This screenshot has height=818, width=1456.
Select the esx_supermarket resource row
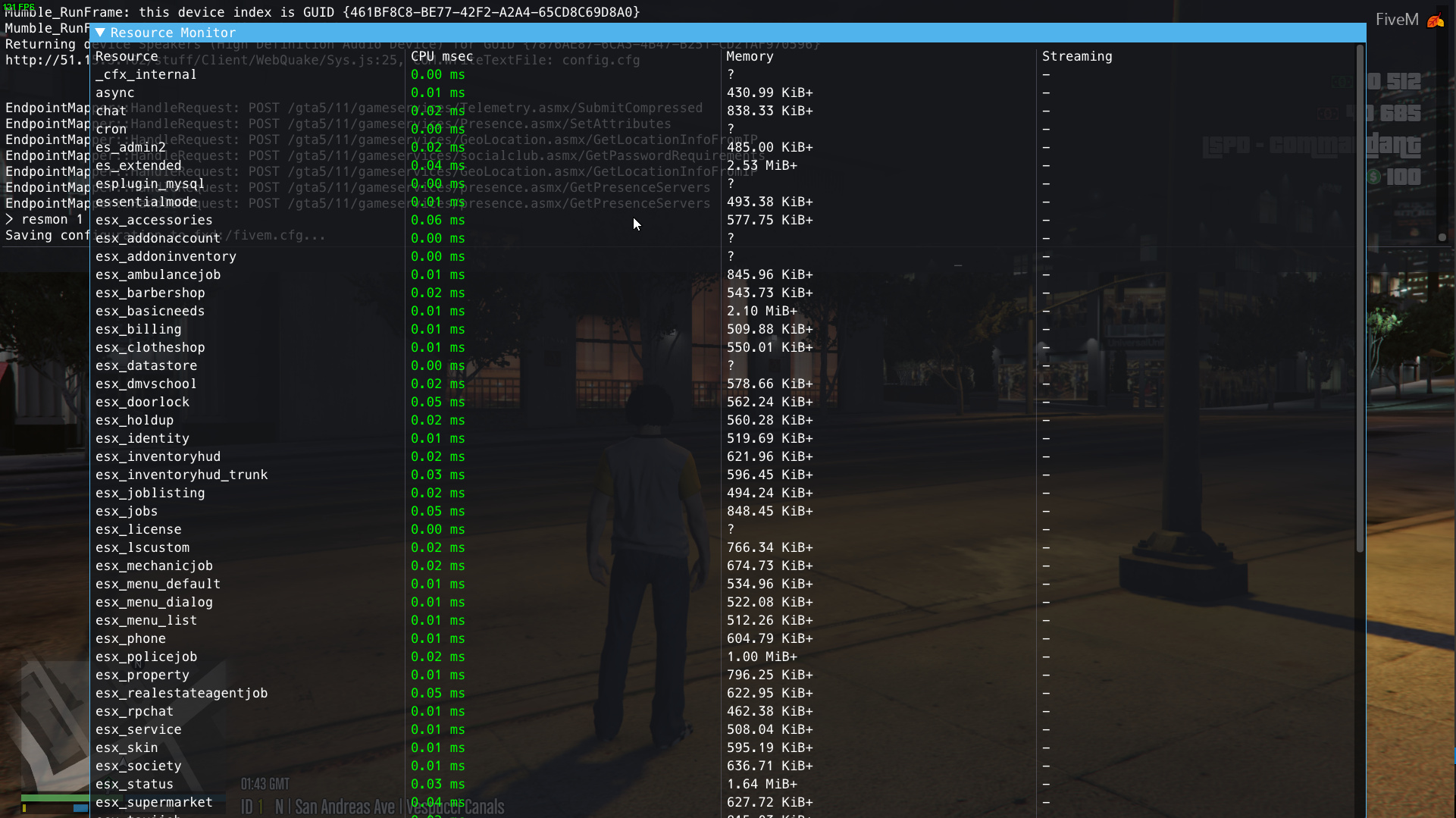coord(724,802)
